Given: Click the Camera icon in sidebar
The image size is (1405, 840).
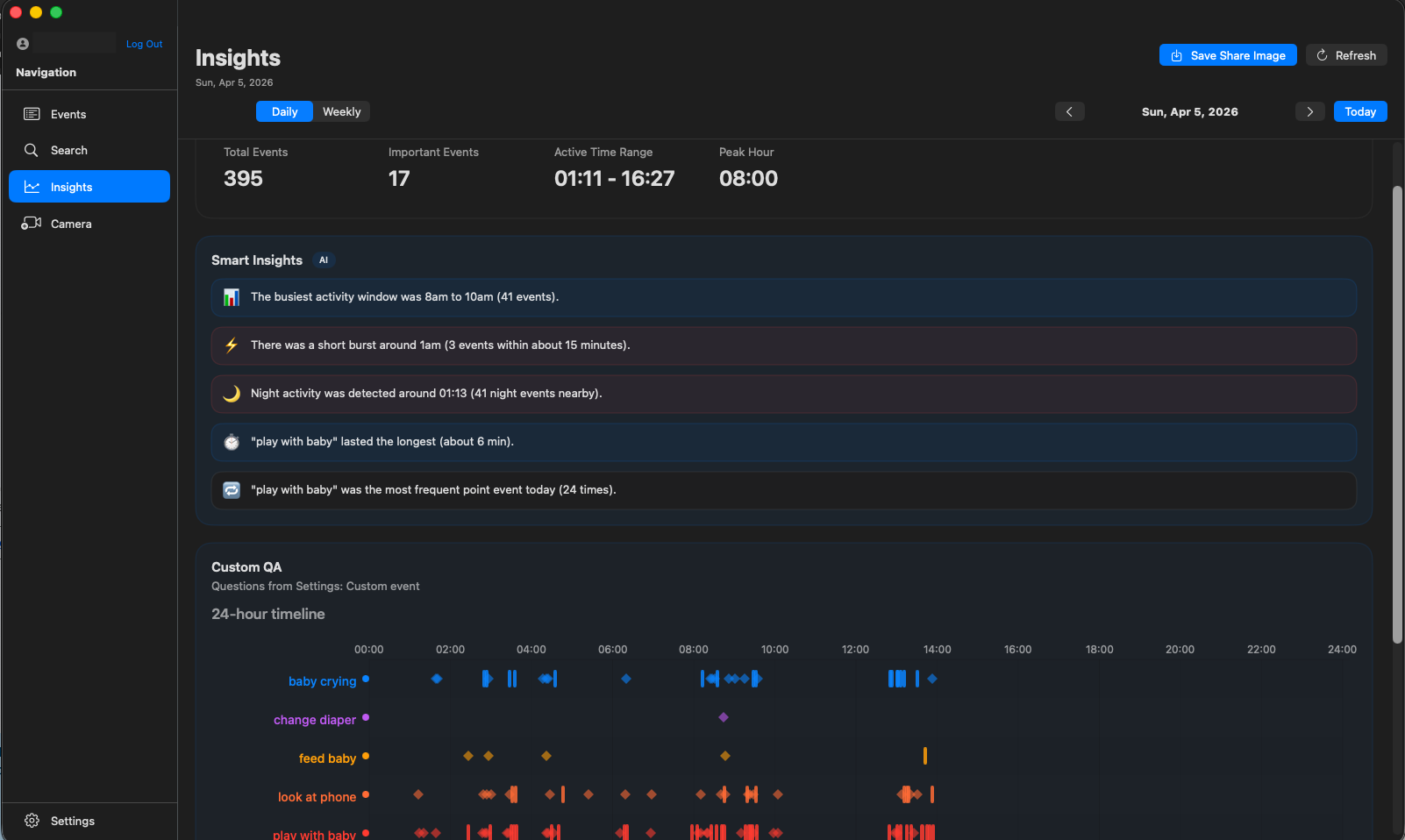Looking at the screenshot, I should coord(32,224).
